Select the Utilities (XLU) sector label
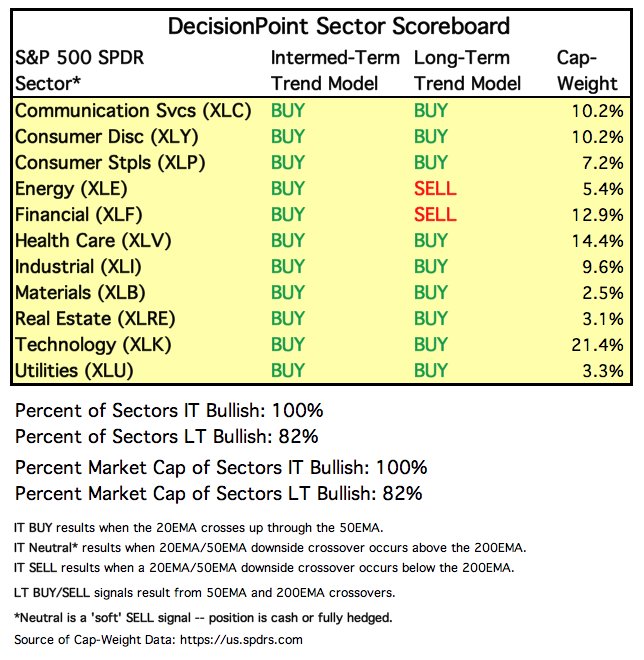The width and height of the screenshot is (644, 660). tap(74, 371)
